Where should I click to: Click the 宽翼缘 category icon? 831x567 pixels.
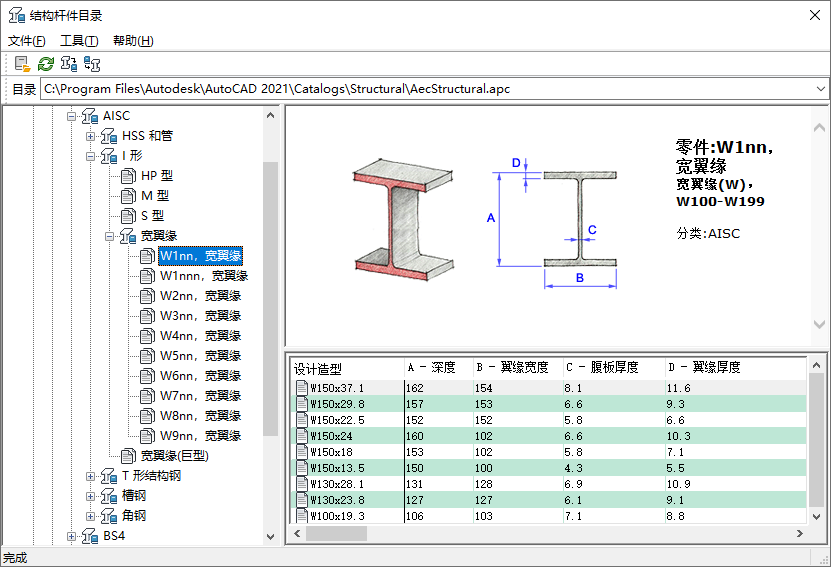point(128,236)
